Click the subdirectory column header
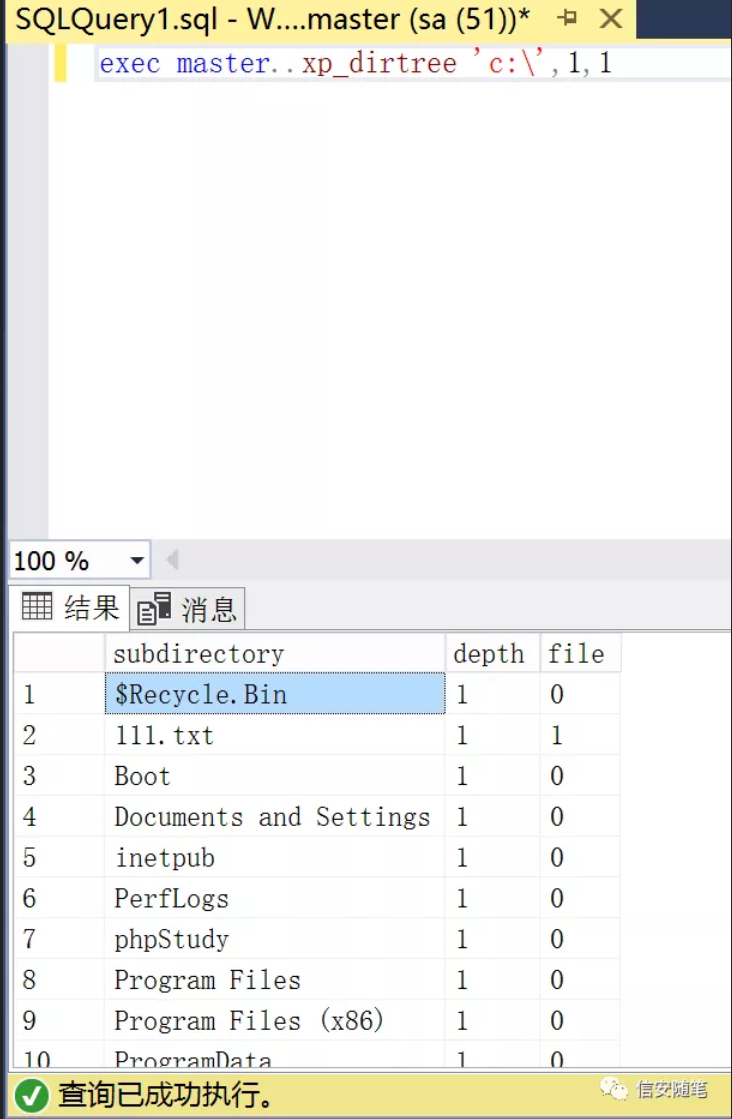Viewport: 732px width, 1119px height. 275,653
